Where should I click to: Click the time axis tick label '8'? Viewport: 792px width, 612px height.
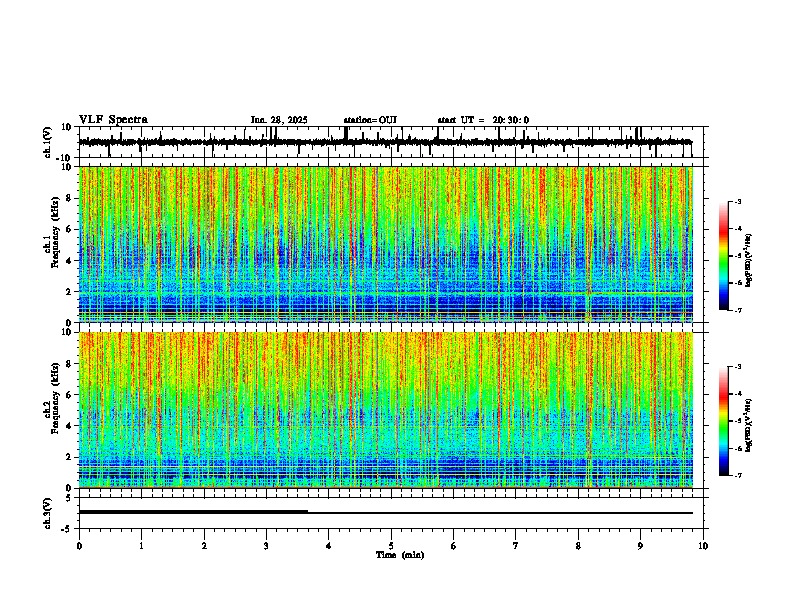coord(578,546)
